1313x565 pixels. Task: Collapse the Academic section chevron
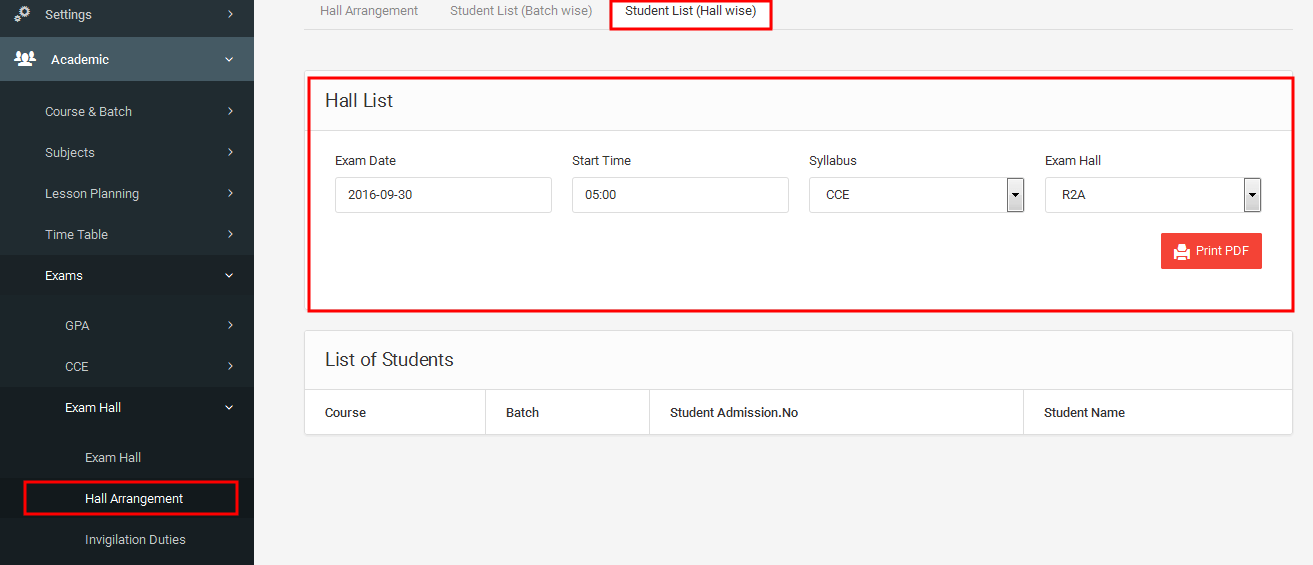pos(229,60)
